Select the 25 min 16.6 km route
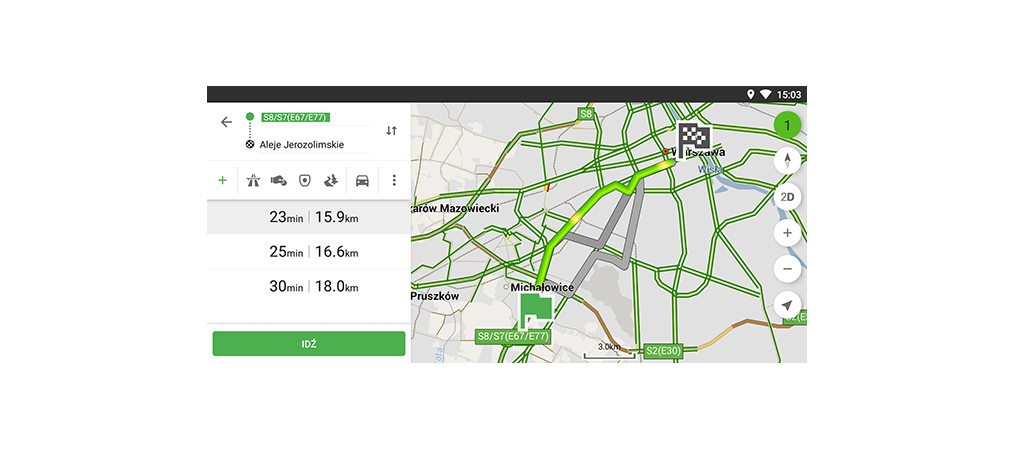This screenshot has height=450, width=1014. click(x=308, y=252)
